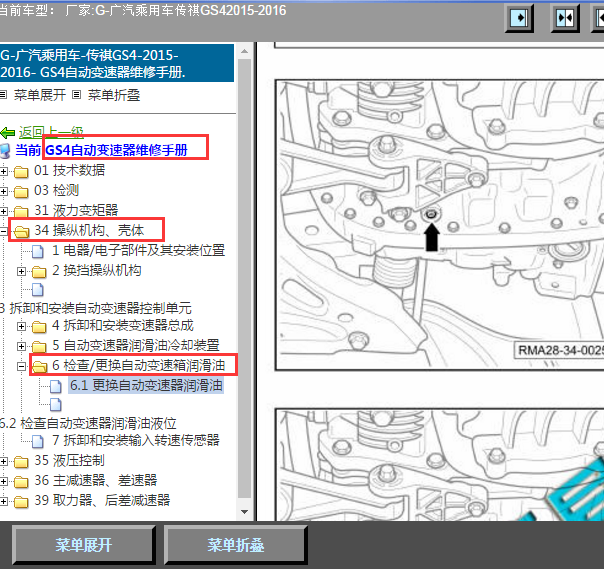Open 3 拆卸和安装自动变速器控制单元 page
The width and height of the screenshot is (604, 569).
tap(96, 308)
